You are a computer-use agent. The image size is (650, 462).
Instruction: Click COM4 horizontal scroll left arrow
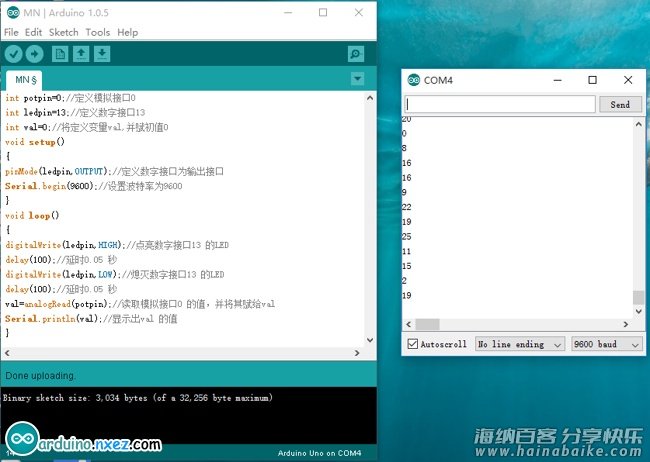(409, 324)
